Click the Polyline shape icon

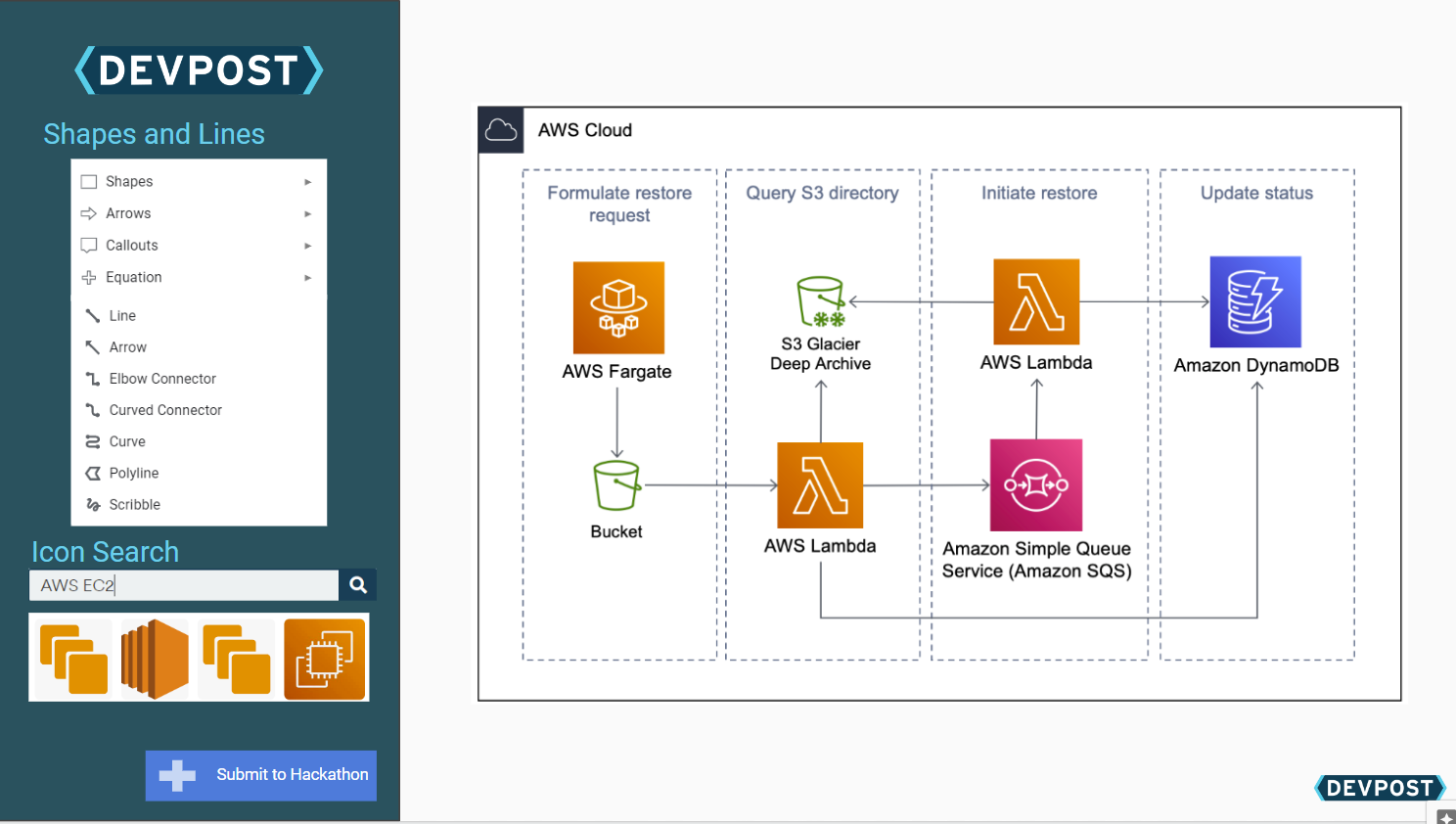coord(93,474)
